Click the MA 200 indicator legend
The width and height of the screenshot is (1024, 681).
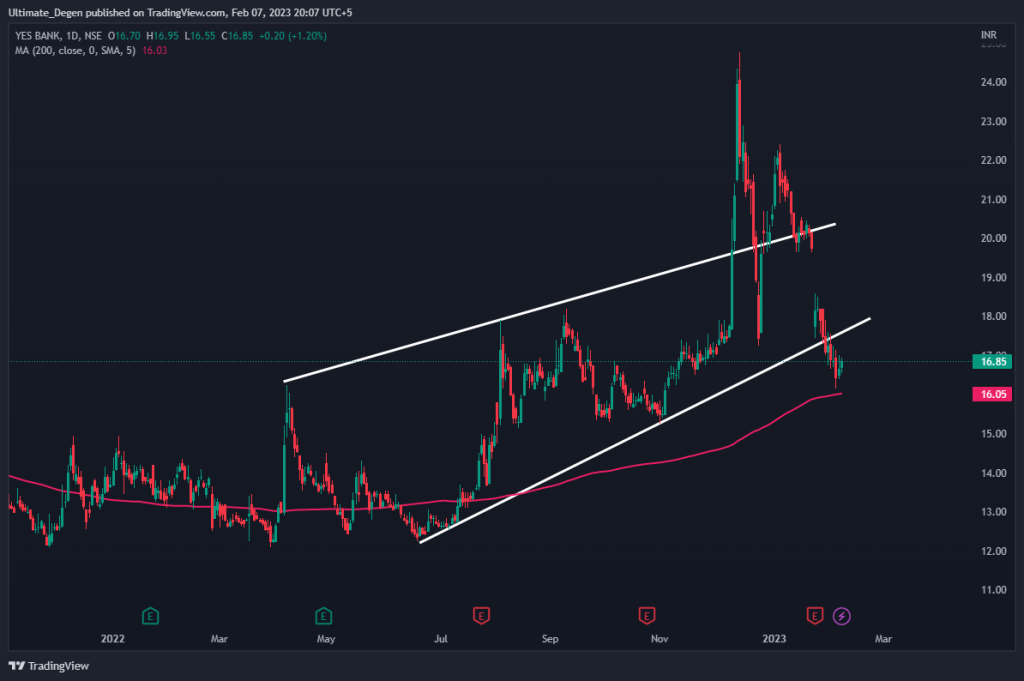pyautogui.click(x=75, y=50)
